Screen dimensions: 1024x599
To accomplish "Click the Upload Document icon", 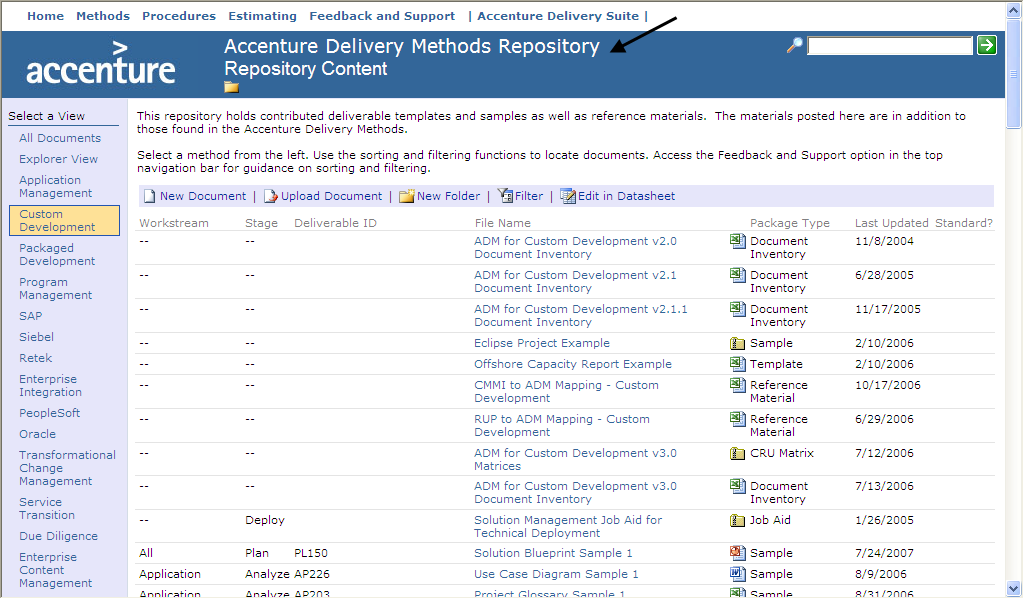I will (x=271, y=196).
